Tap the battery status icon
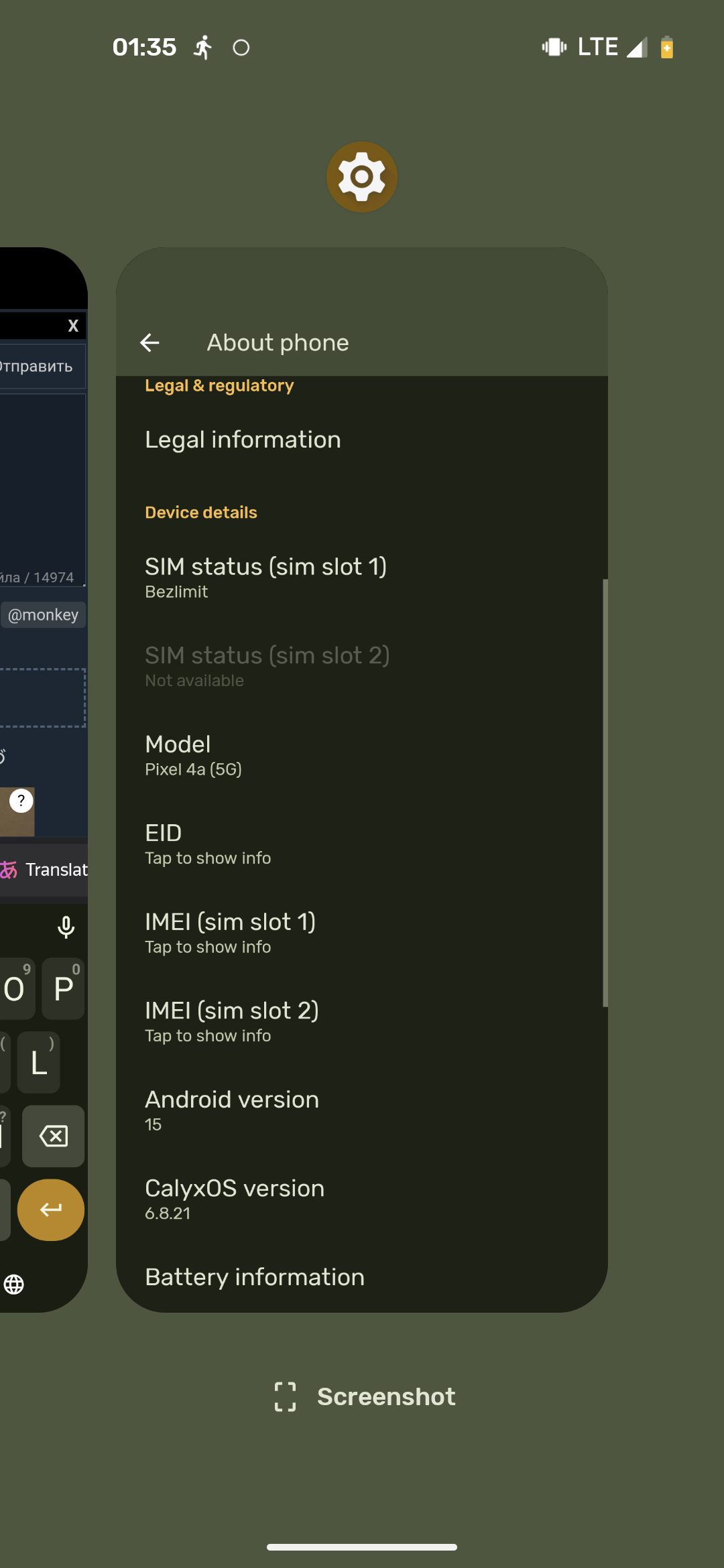The height and width of the screenshot is (1568, 724). pyautogui.click(x=667, y=47)
